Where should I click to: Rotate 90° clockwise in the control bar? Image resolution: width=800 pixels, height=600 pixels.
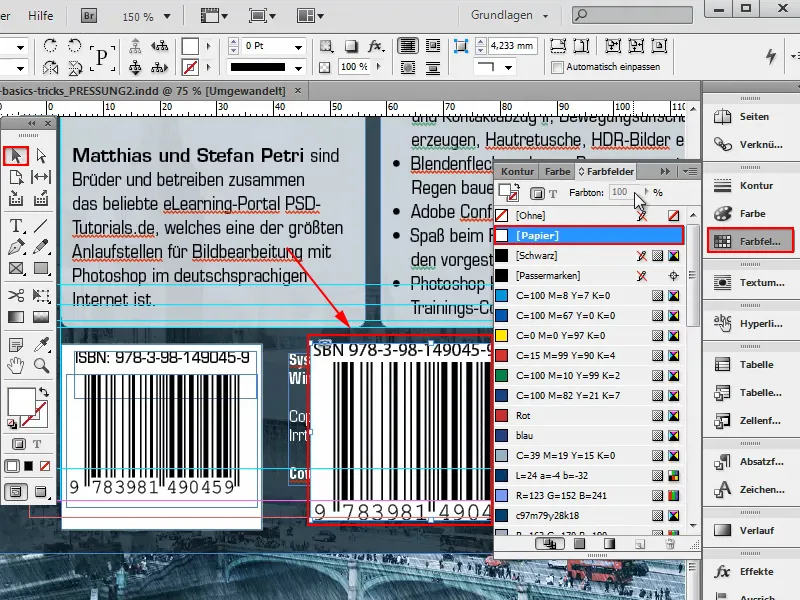pyautogui.click(x=50, y=46)
